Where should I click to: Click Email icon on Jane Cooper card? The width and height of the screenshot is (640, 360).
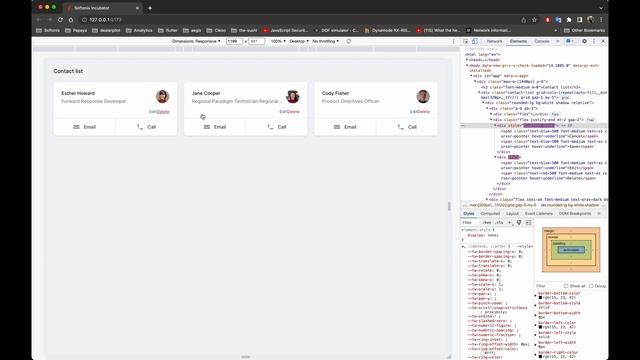click(x=207, y=127)
